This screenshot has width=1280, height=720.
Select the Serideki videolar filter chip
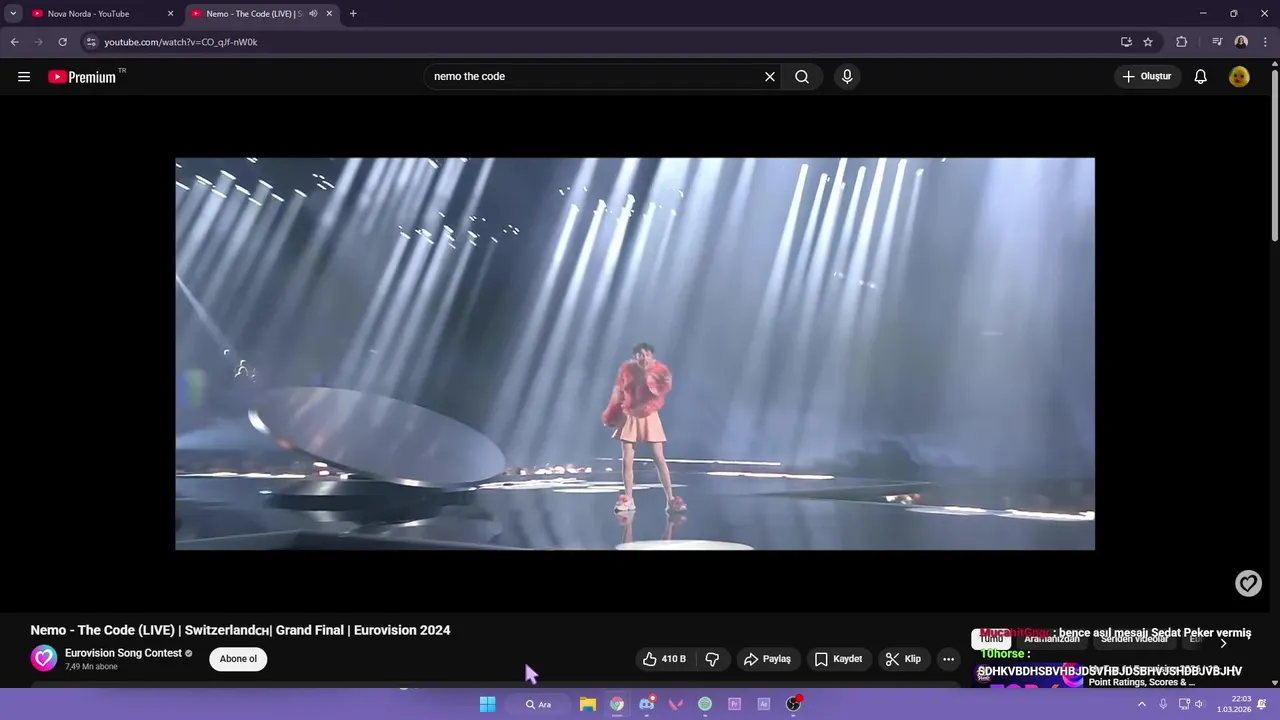tap(1134, 639)
